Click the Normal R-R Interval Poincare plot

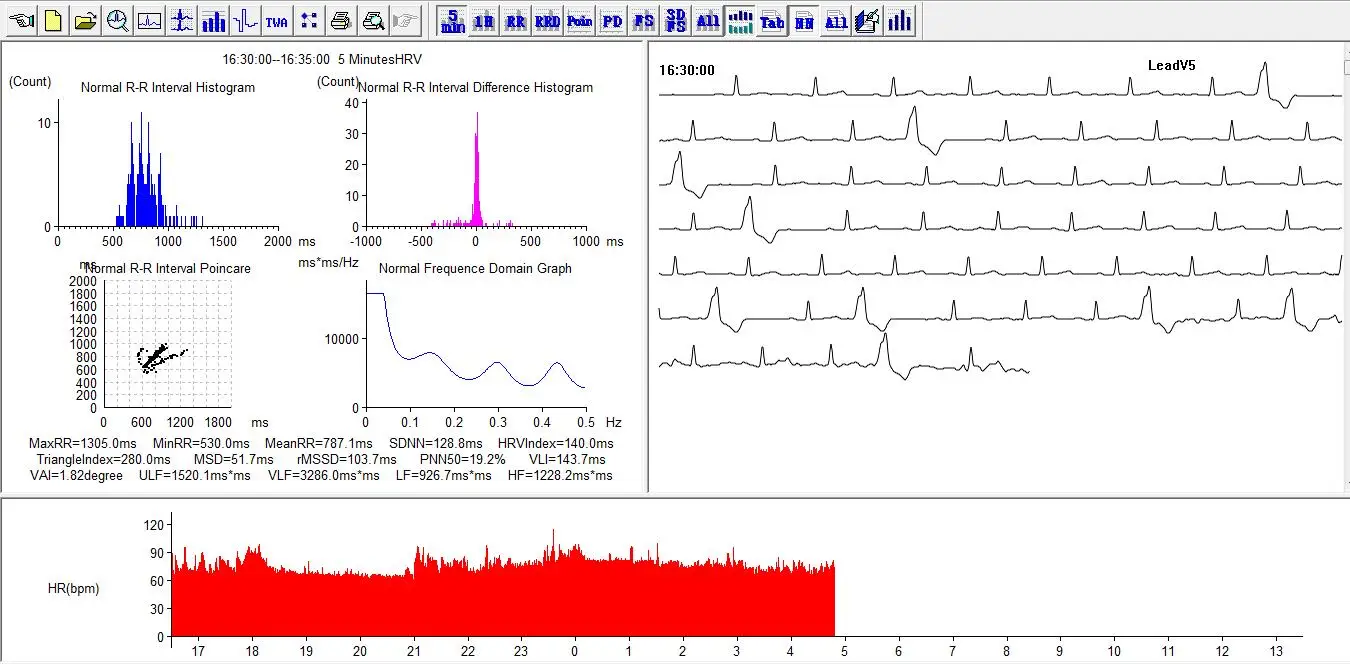169,345
